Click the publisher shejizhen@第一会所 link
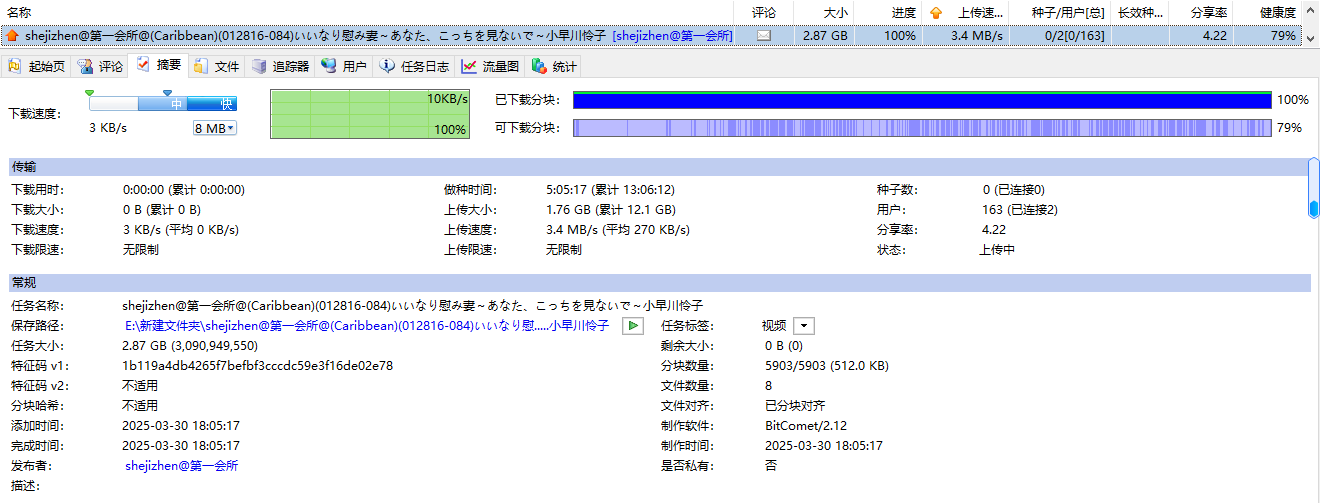The image size is (1320, 503). (x=181, y=465)
